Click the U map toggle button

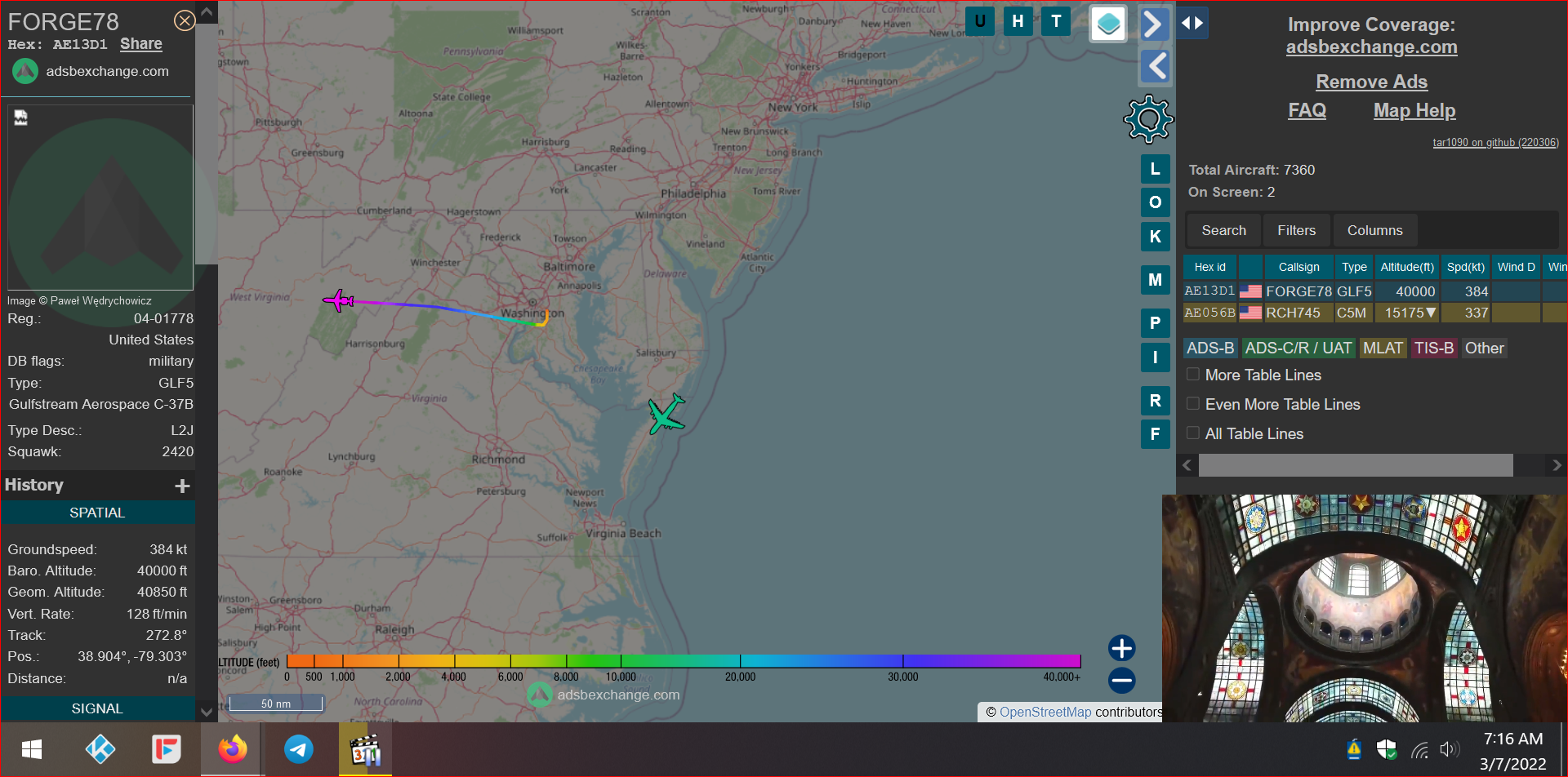pos(979,21)
